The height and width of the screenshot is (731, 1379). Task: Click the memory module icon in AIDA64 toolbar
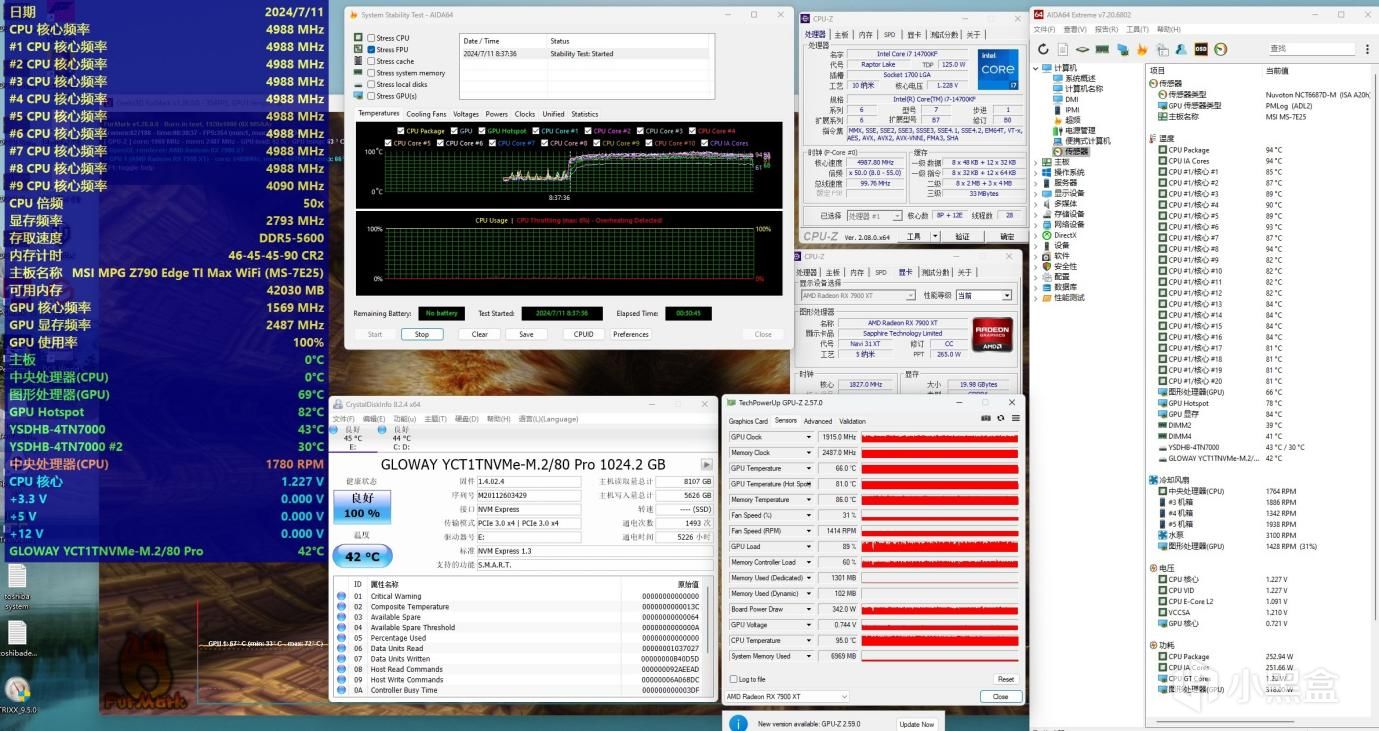(1102, 49)
